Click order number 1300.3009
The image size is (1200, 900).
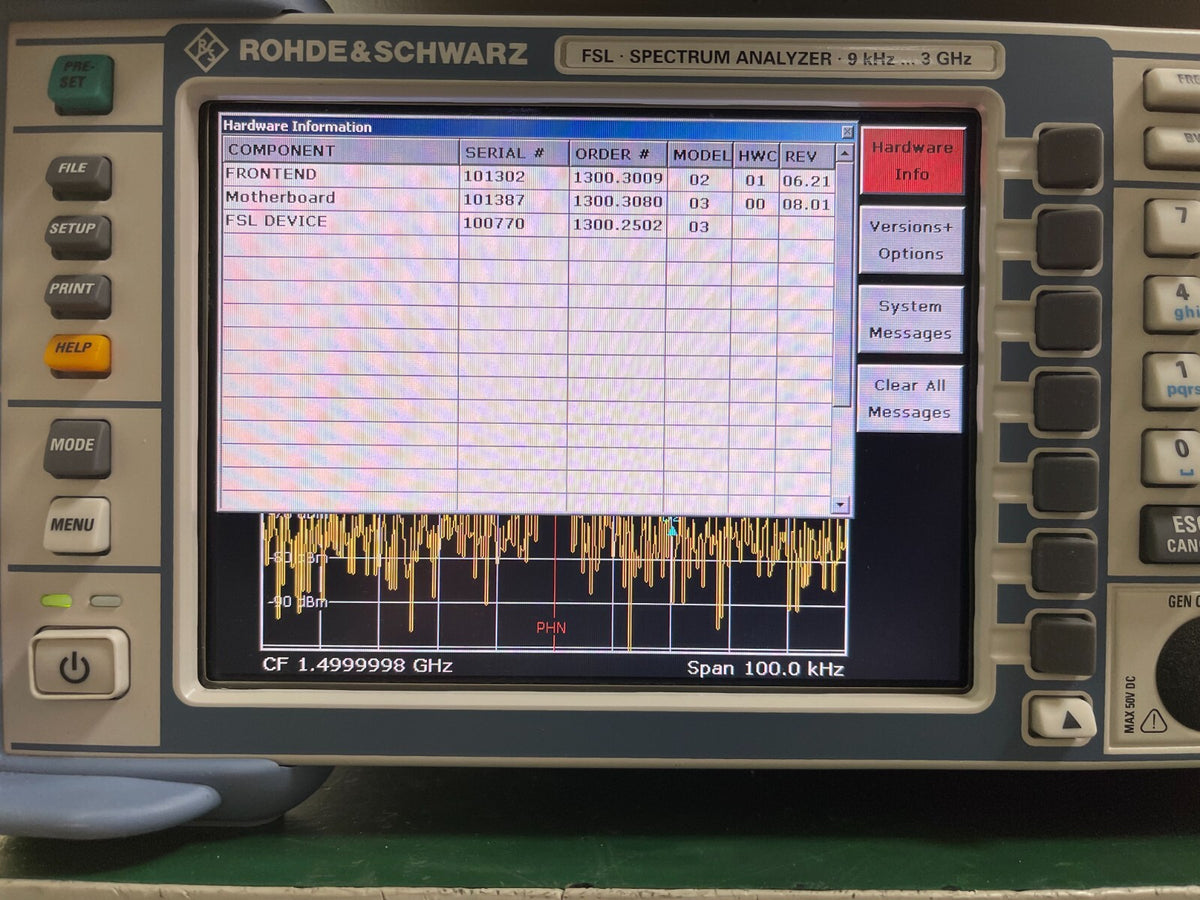tap(617, 178)
